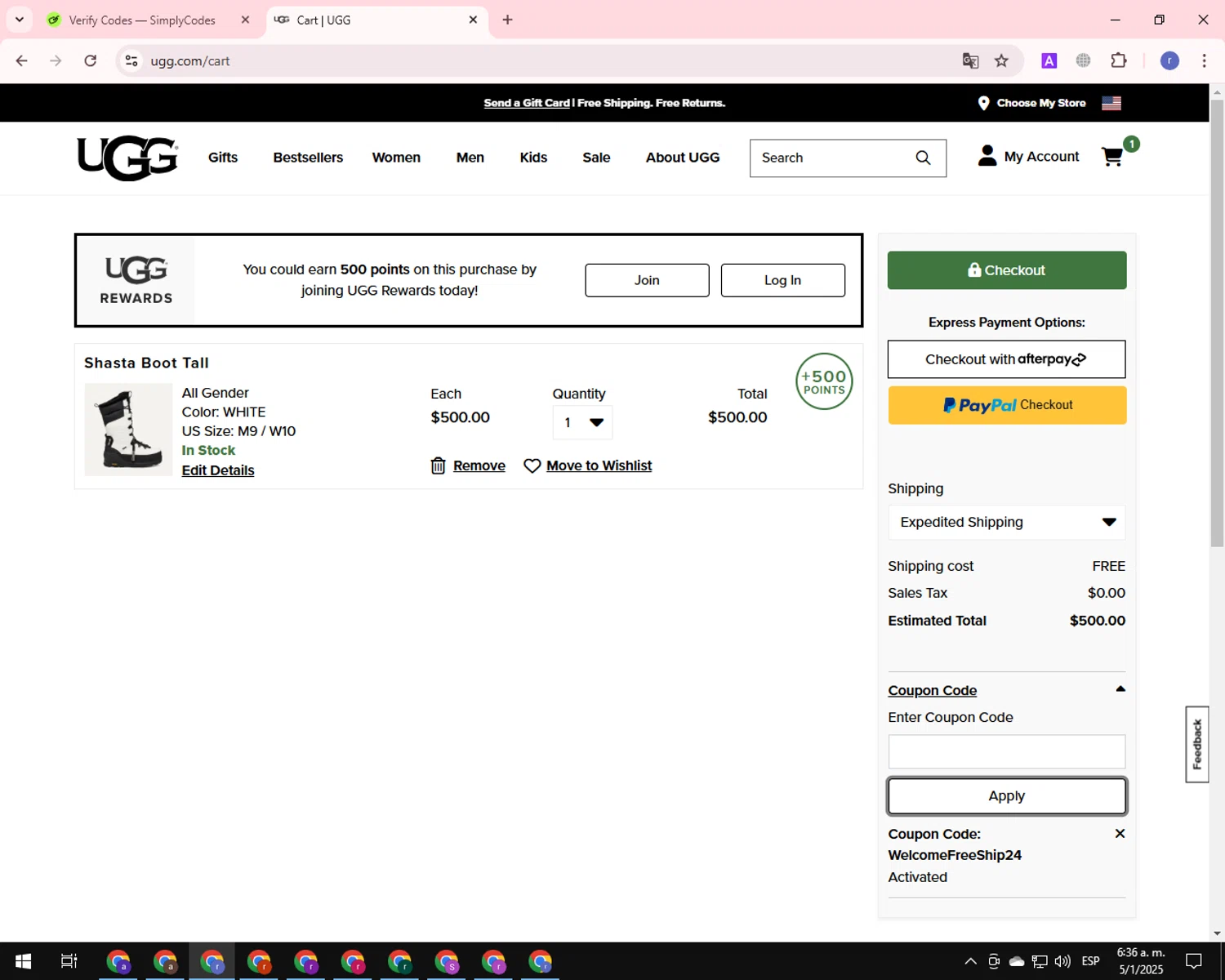The height and width of the screenshot is (980, 1225).
Task: Click the browser translate page icon
Action: pyautogui.click(x=970, y=60)
